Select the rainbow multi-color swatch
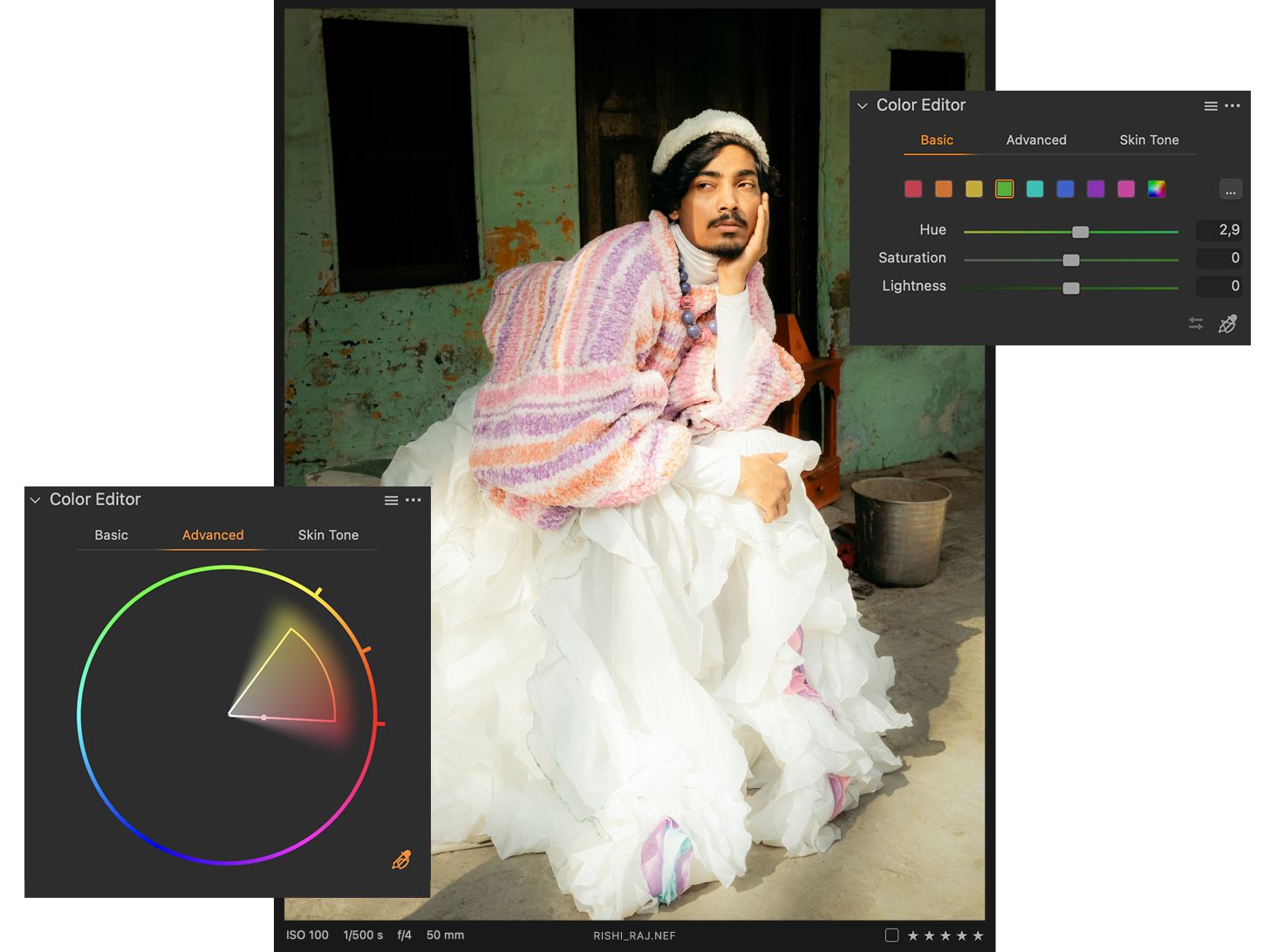This screenshot has width=1270, height=952. tap(1156, 188)
